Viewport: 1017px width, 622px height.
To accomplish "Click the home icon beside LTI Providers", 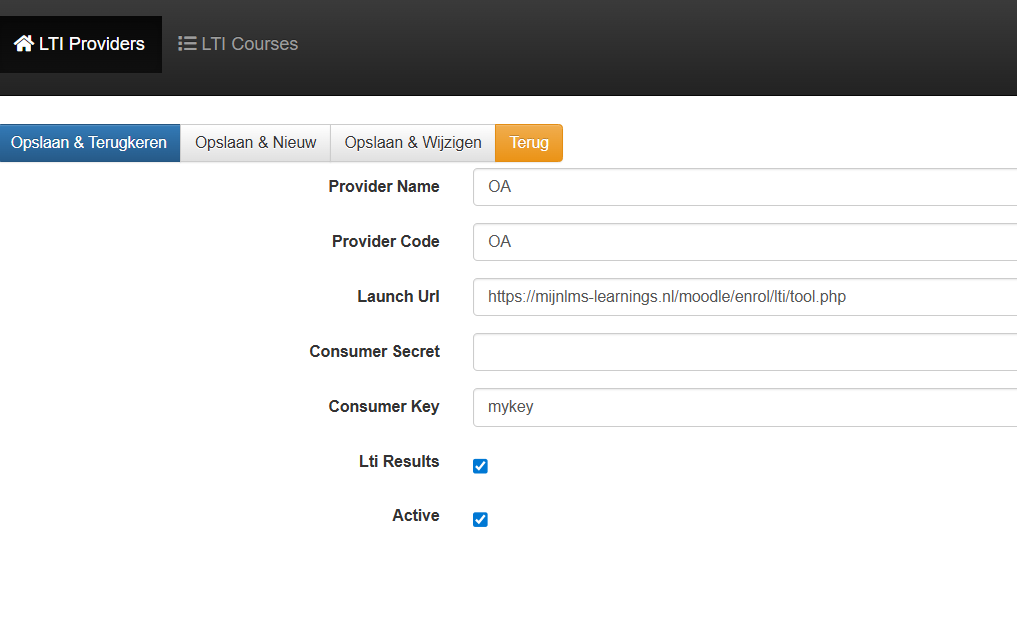I will [x=23, y=44].
